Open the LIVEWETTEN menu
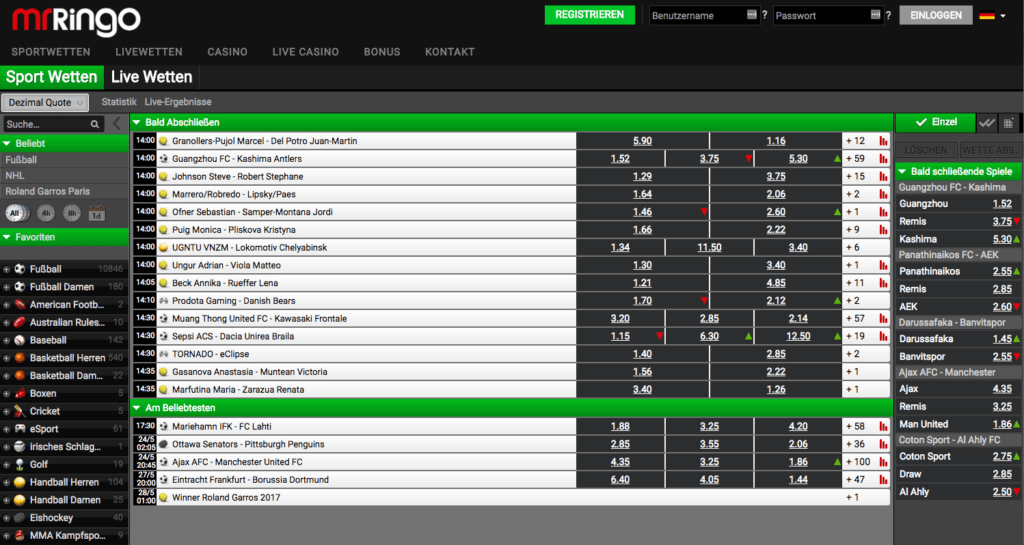Screen dimensions: 1024x545 coord(149,52)
